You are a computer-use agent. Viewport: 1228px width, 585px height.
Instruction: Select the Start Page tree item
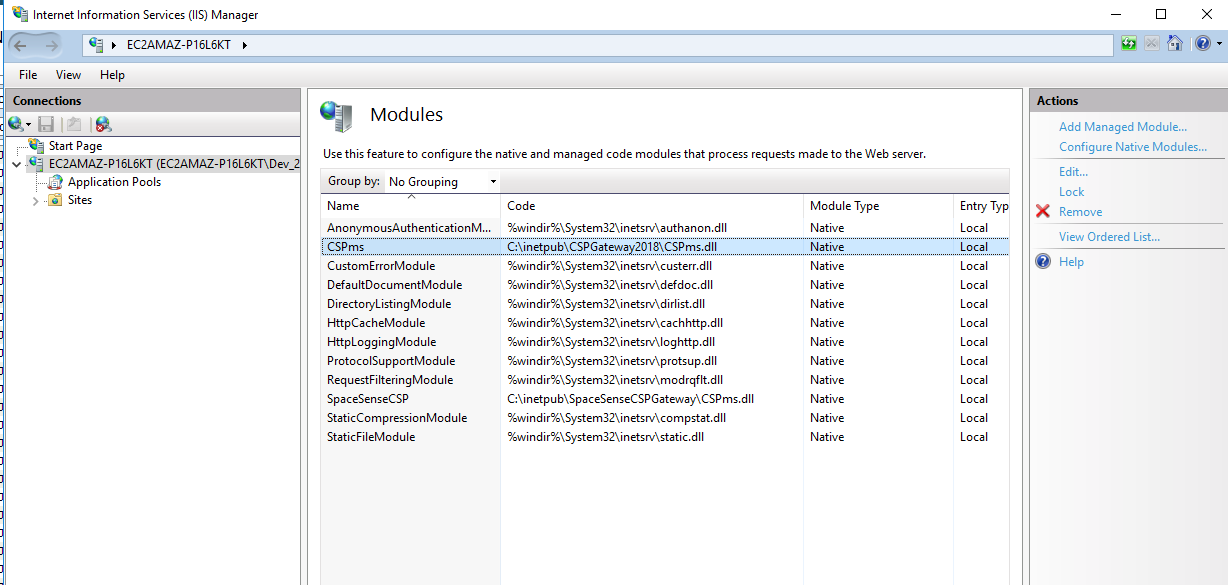75,146
